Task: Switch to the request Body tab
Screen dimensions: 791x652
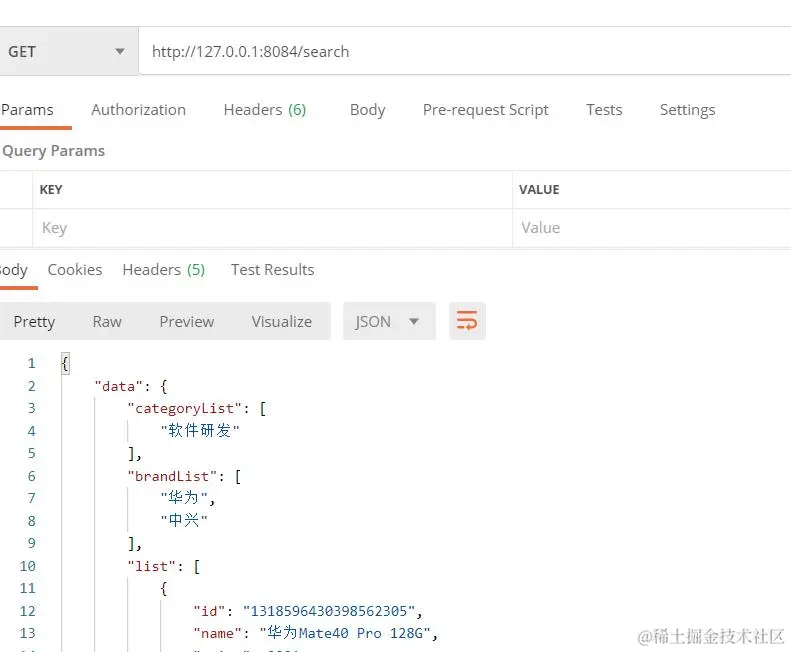Action: click(367, 110)
